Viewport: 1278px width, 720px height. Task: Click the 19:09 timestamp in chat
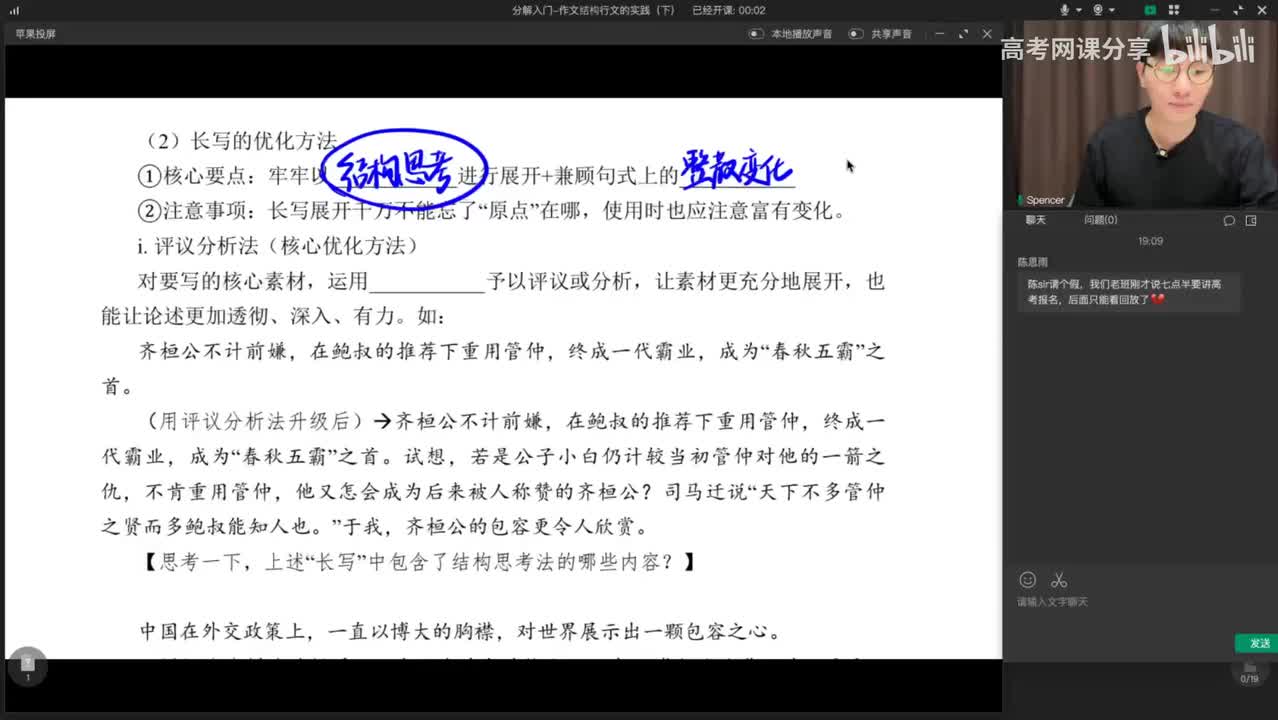1150,241
